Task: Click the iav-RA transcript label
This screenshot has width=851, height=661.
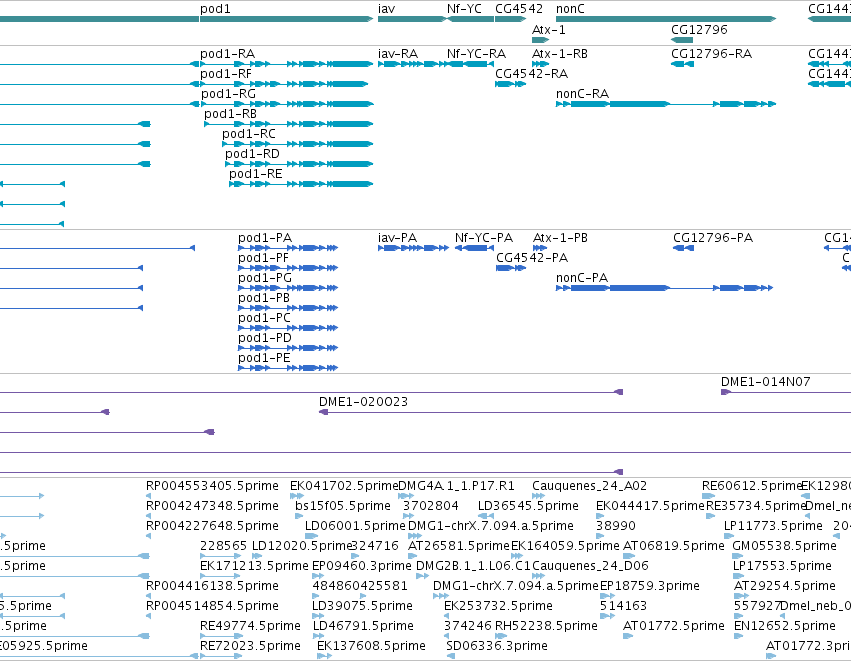Action: pyautogui.click(x=398, y=54)
